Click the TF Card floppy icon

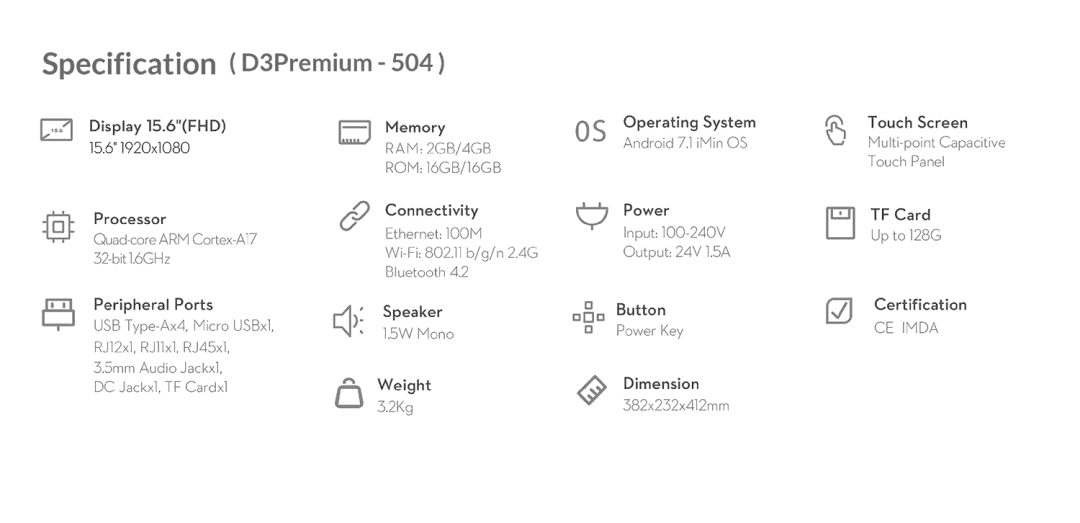pyautogui.click(x=840, y=223)
